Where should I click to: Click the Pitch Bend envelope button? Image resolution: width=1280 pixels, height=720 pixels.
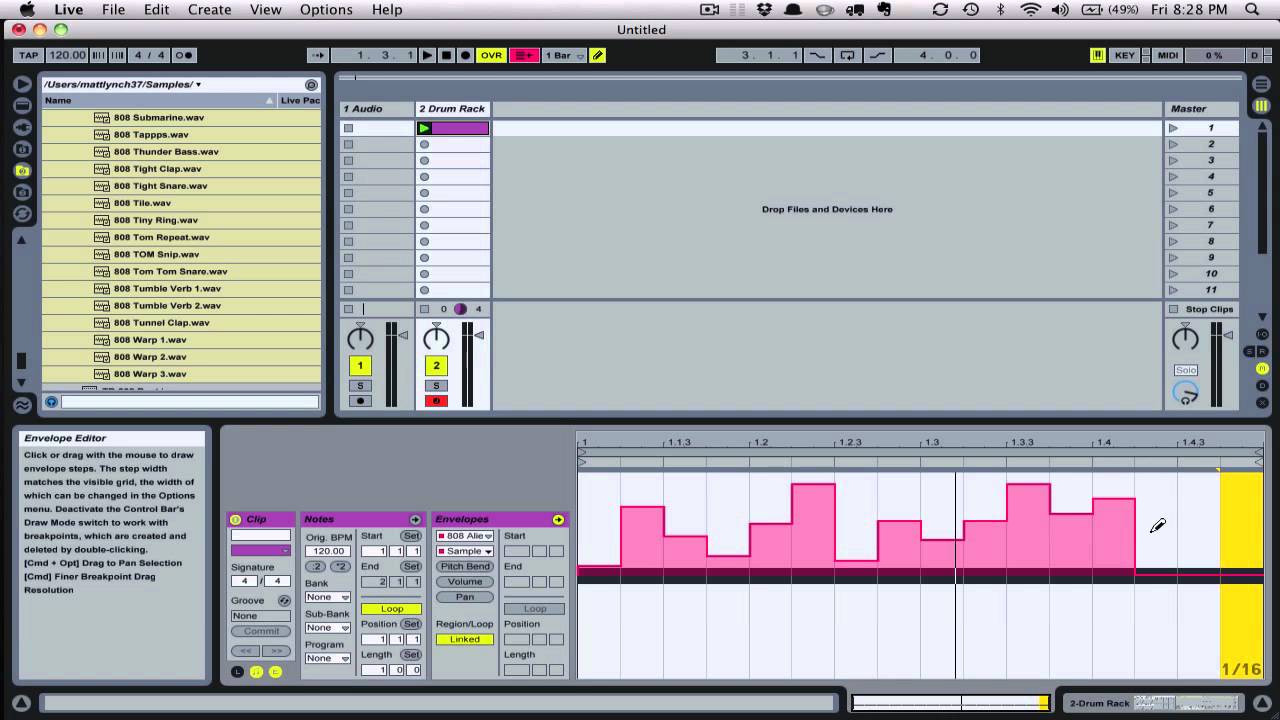coord(465,566)
